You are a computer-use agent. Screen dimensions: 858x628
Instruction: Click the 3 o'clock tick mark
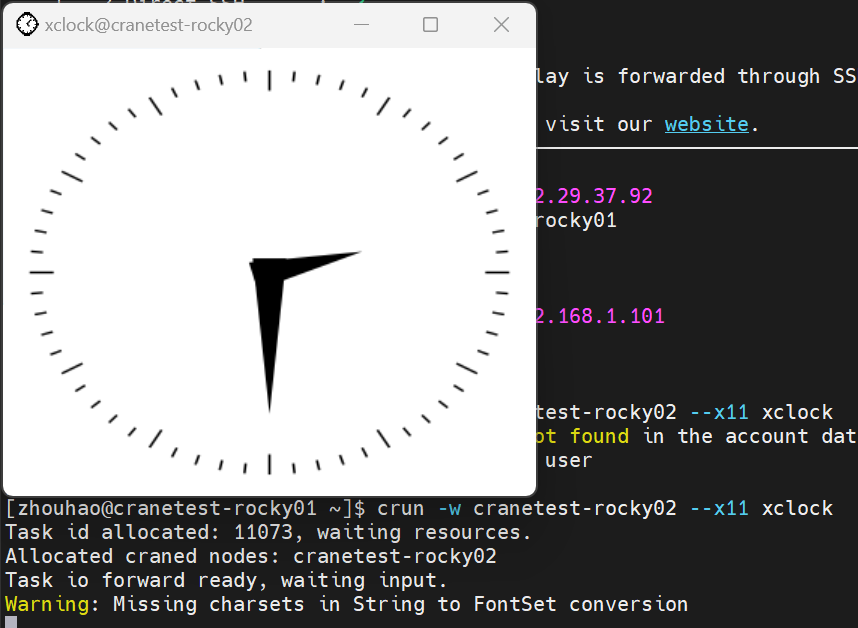(497, 271)
